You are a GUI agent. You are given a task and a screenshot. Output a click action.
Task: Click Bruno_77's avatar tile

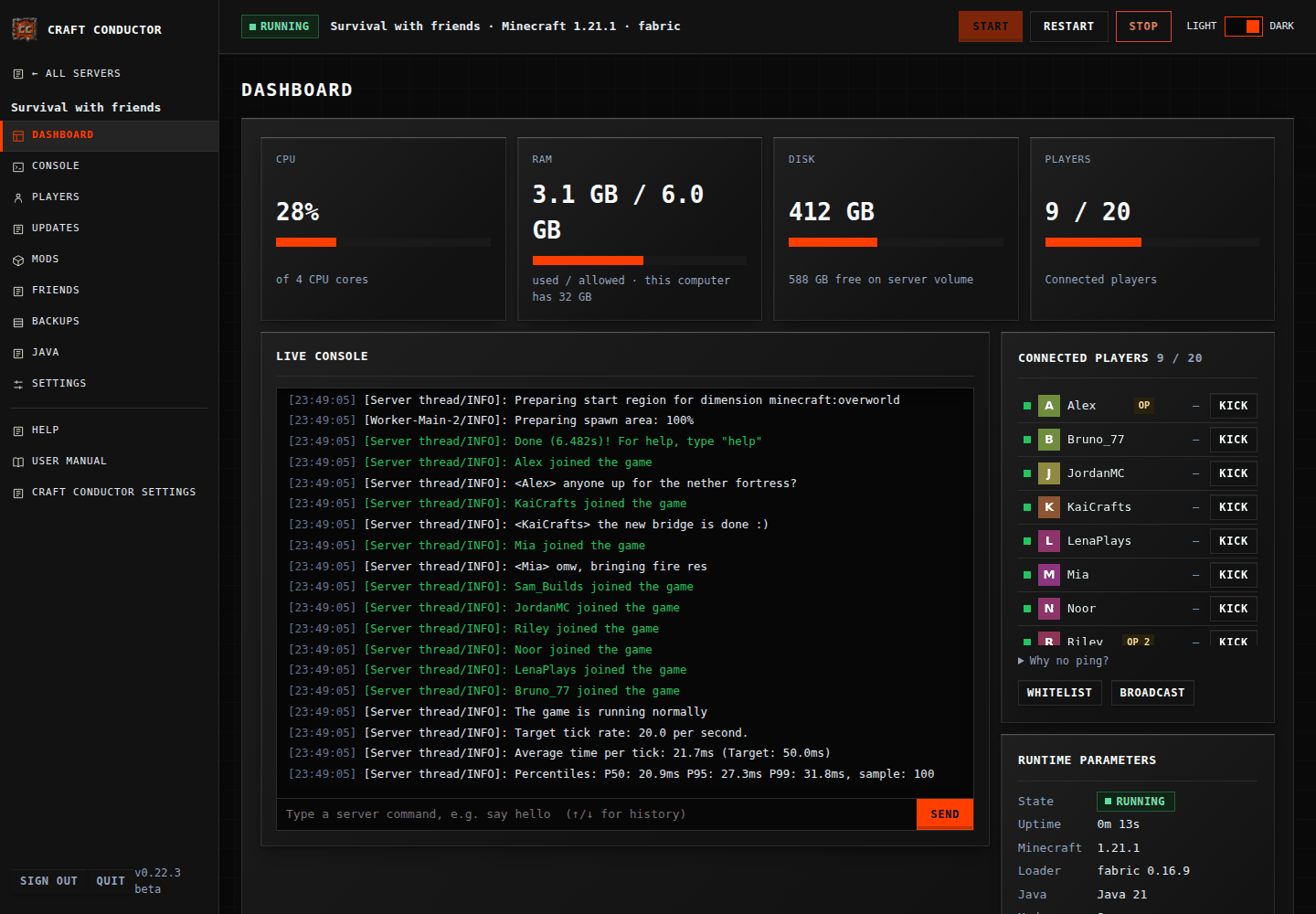coord(1049,440)
